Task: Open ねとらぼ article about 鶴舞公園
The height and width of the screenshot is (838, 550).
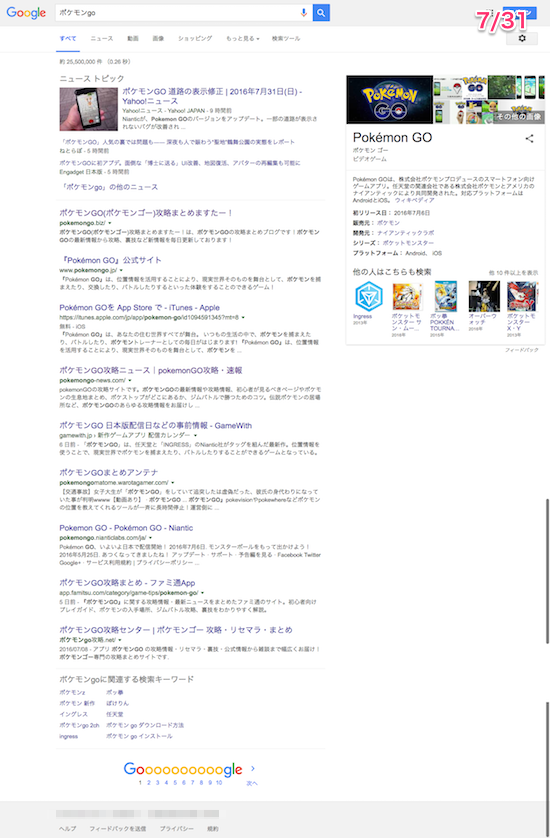Action: pyautogui.click(x=177, y=142)
